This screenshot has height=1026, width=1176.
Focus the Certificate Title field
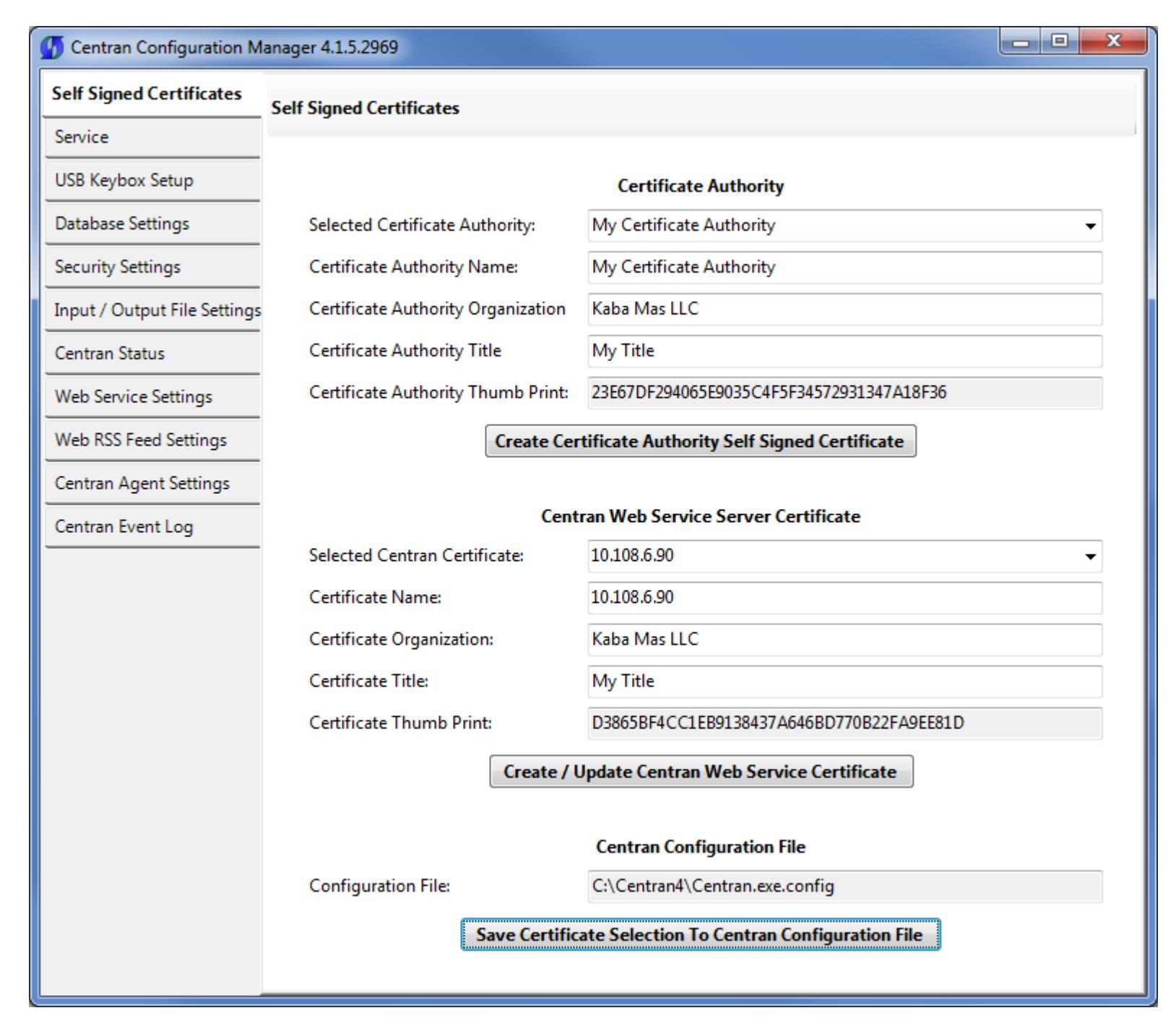(845, 682)
